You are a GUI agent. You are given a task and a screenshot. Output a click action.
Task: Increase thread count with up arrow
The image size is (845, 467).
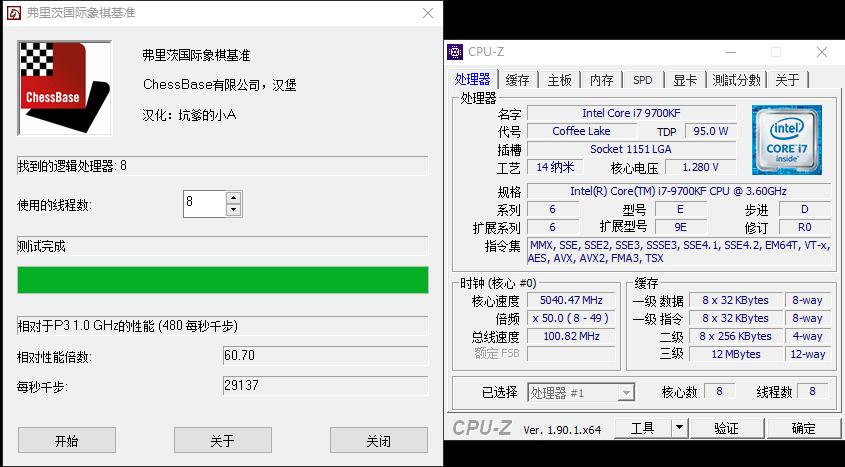(x=233, y=197)
